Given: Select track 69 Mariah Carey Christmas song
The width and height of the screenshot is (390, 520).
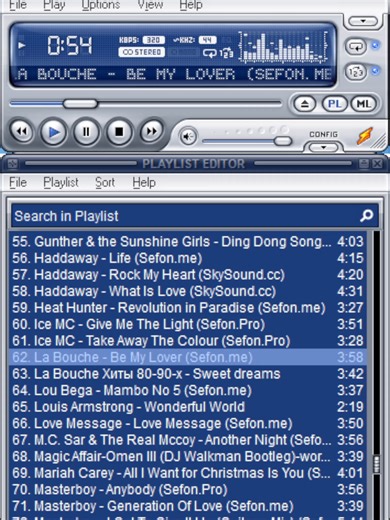Looking at the screenshot, I should 188,473.
